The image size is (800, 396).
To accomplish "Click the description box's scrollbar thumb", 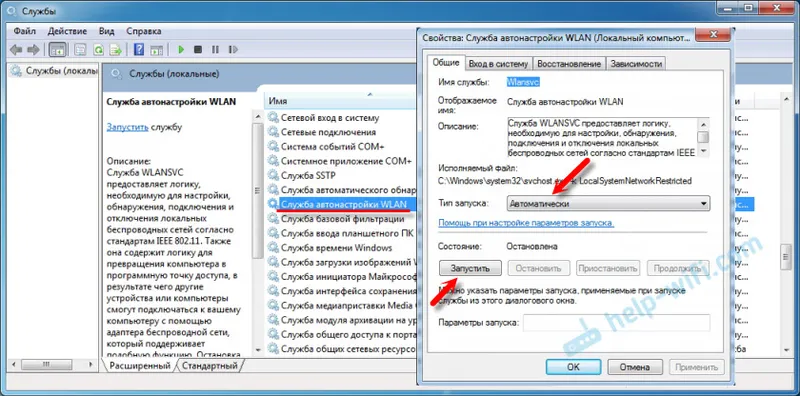I will pos(704,137).
